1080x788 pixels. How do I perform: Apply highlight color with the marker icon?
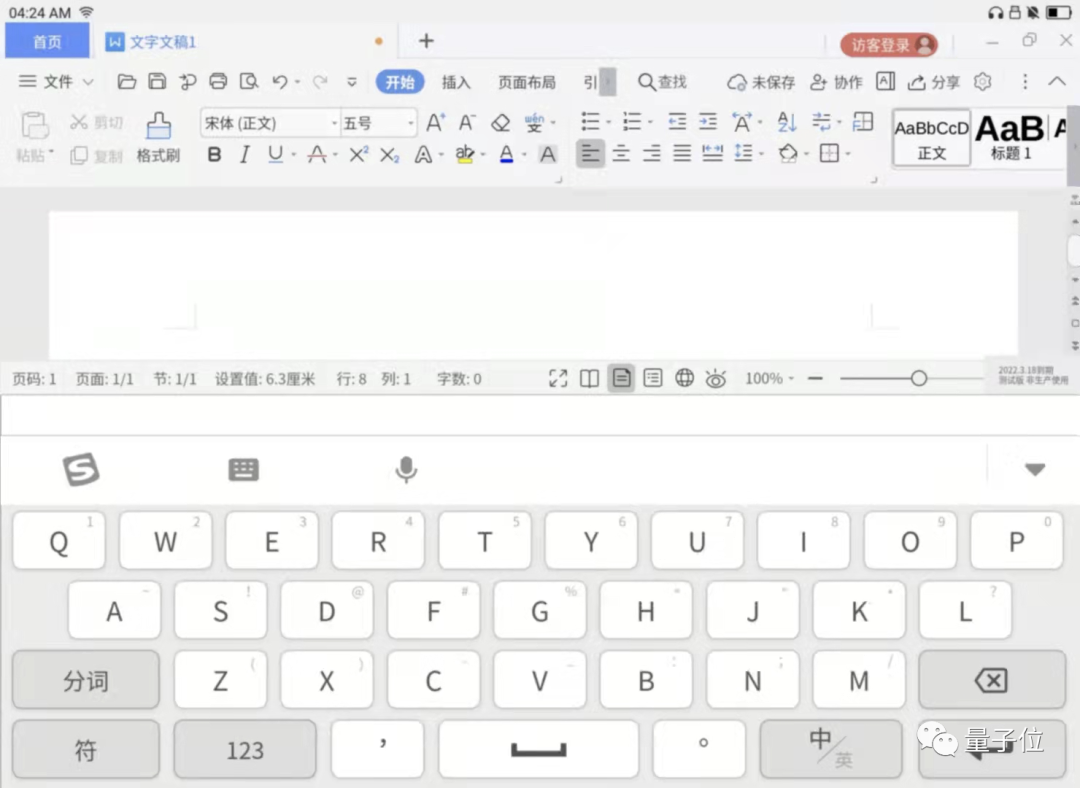[x=465, y=154]
